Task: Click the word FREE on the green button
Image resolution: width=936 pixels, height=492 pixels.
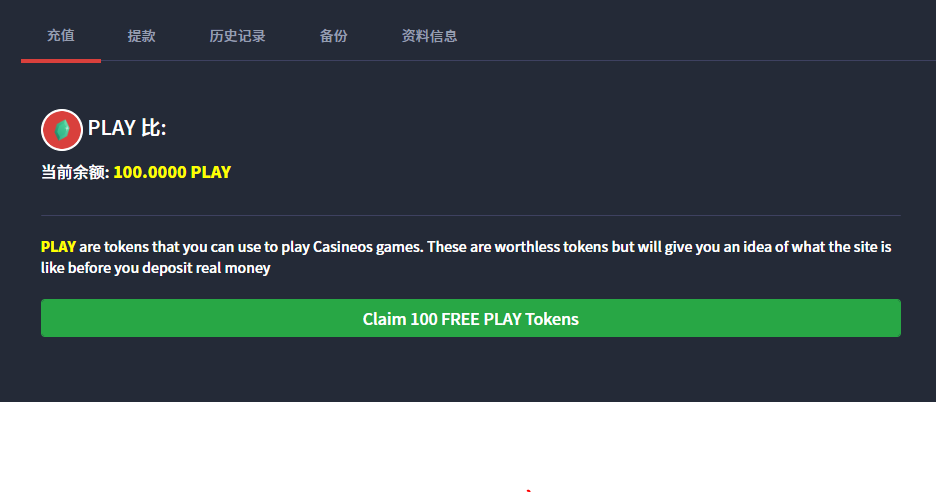Action: (460, 319)
